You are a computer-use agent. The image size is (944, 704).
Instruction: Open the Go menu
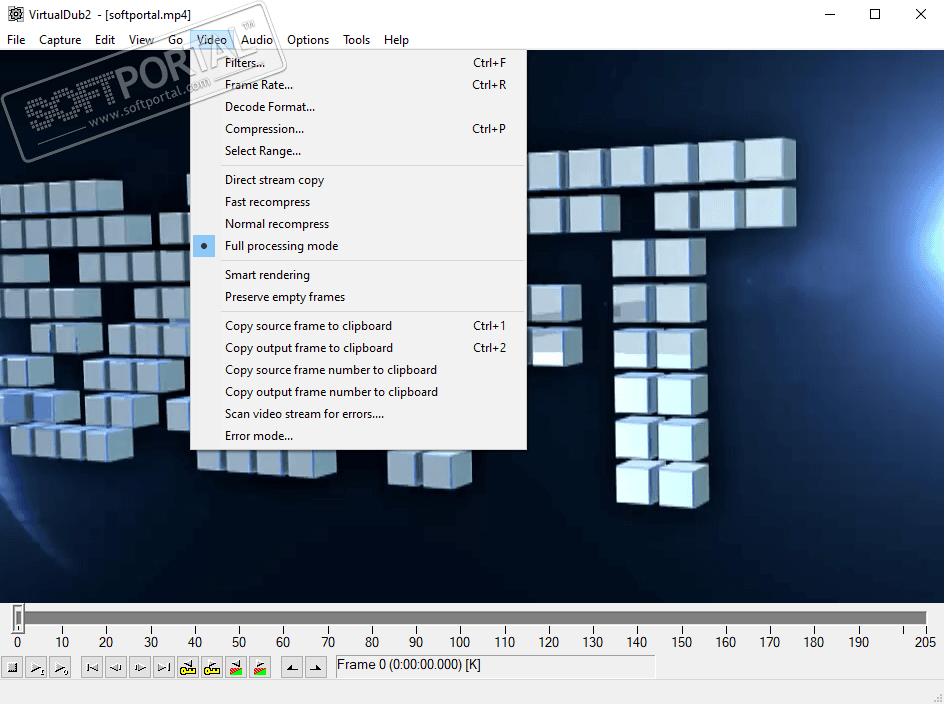[x=175, y=40]
